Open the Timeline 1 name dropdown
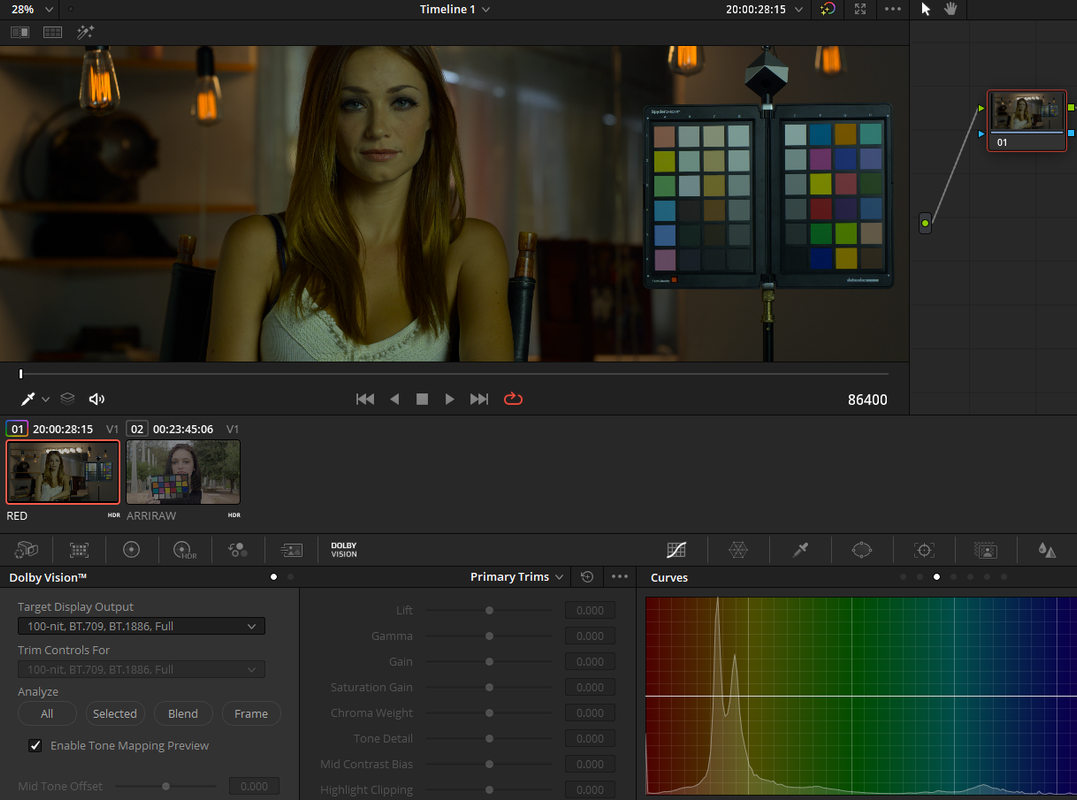Image resolution: width=1077 pixels, height=800 pixels. tap(455, 9)
